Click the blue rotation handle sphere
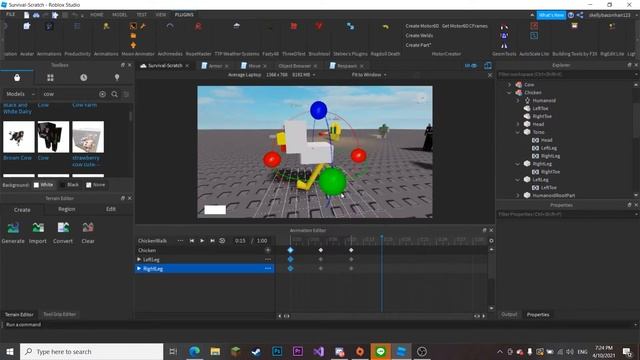 (318, 110)
